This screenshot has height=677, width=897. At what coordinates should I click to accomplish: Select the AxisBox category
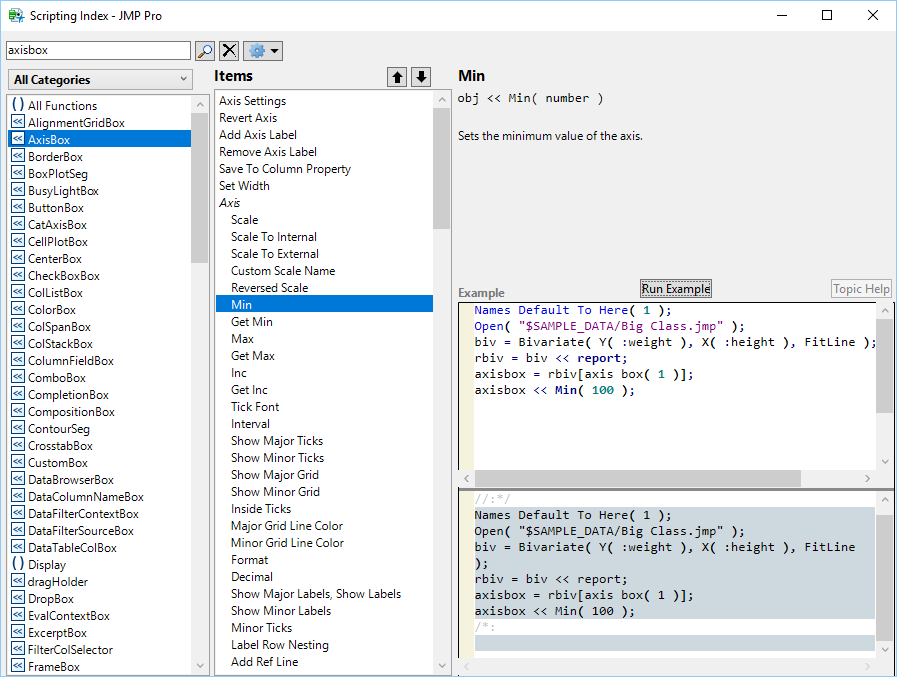100,139
